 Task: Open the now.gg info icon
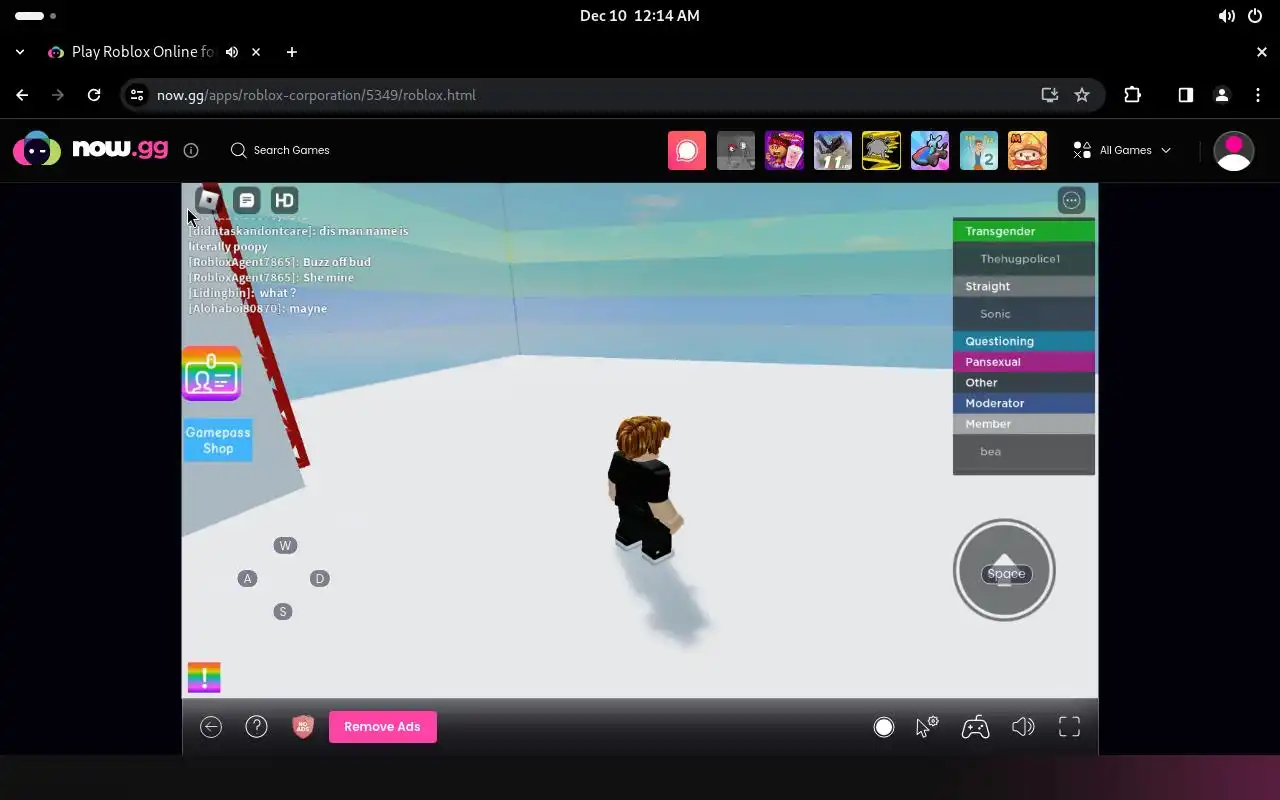[x=191, y=150]
